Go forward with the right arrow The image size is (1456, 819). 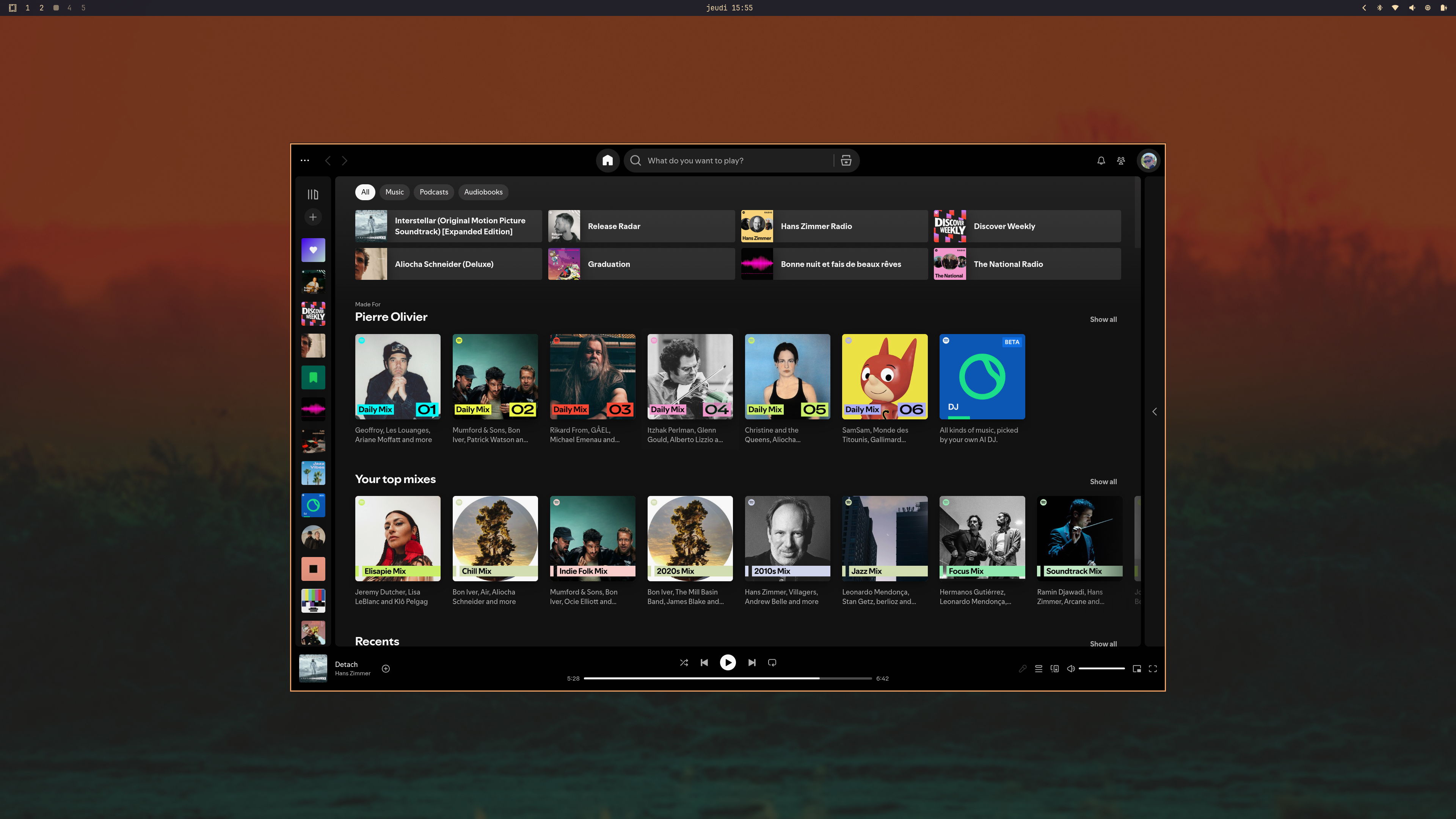coord(344,160)
